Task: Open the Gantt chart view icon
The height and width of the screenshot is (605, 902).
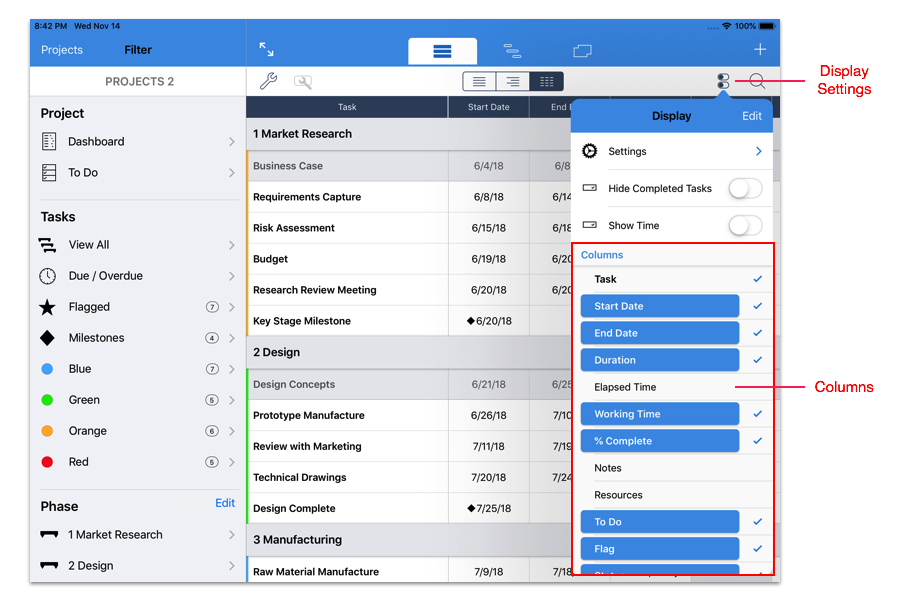Action: coord(512,50)
